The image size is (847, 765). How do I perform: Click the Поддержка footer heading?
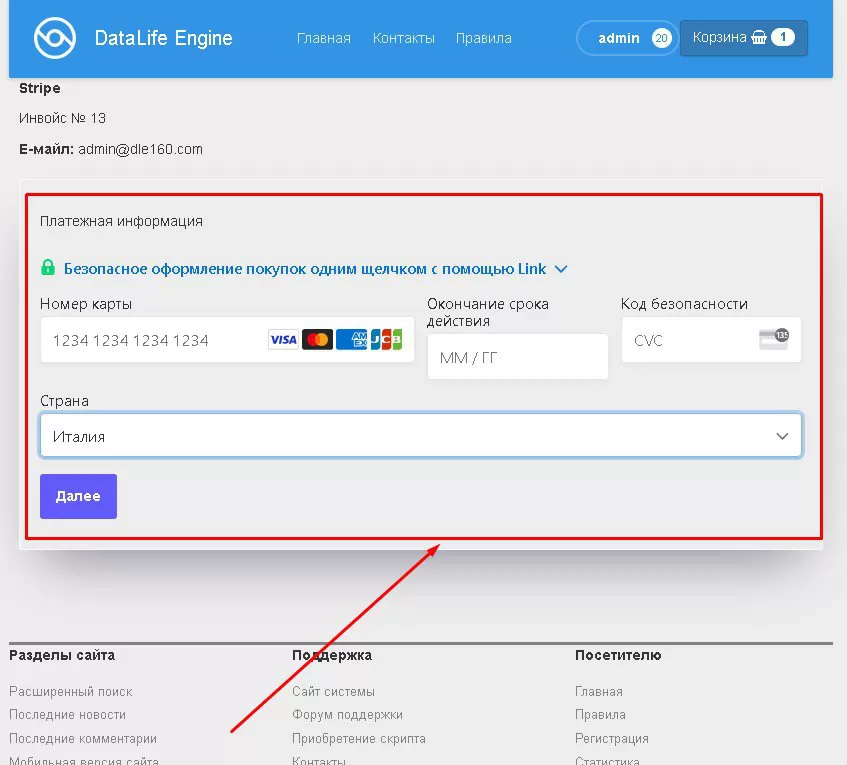tap(332, 655)
